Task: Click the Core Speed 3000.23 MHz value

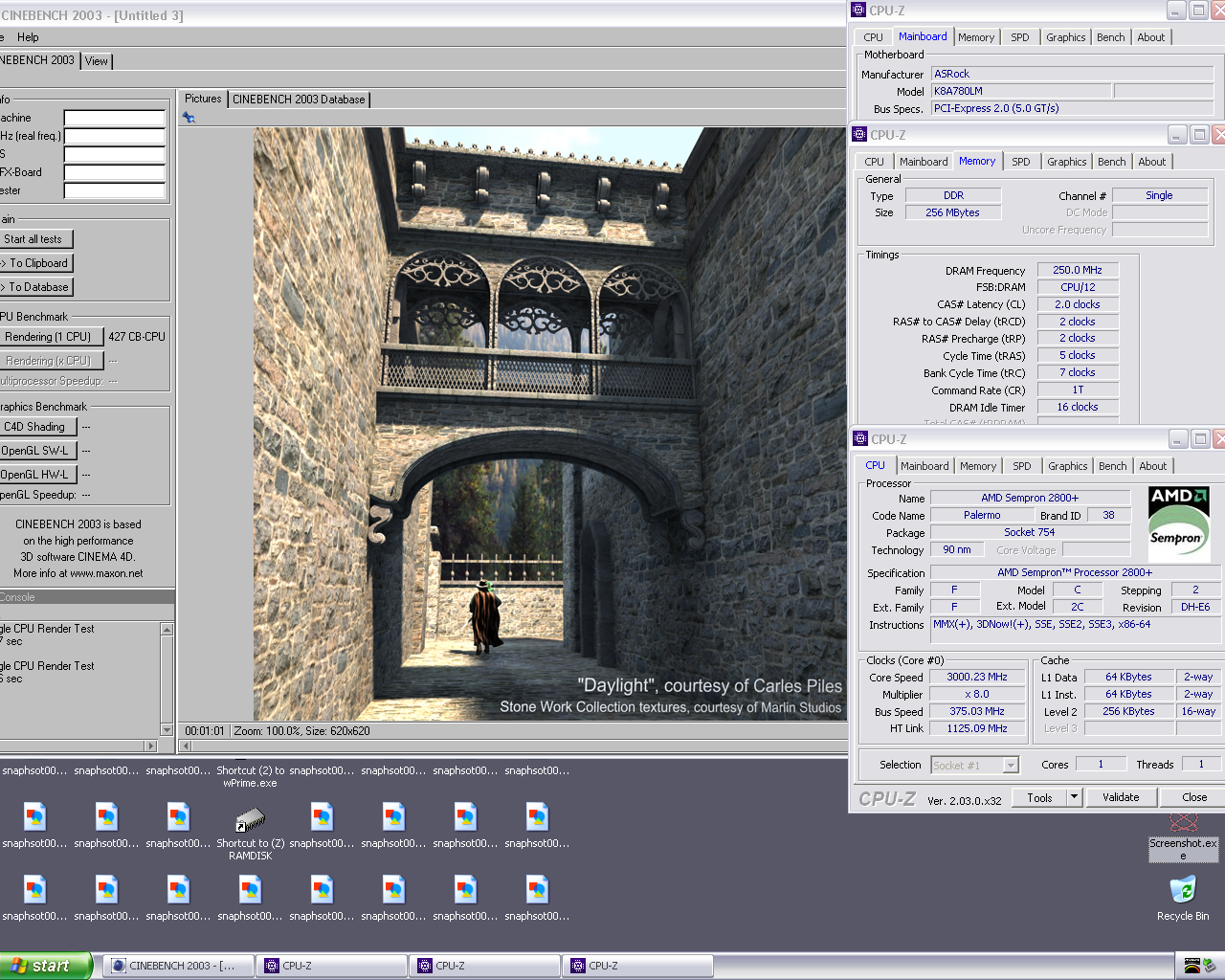Action: tap(977, 677)
